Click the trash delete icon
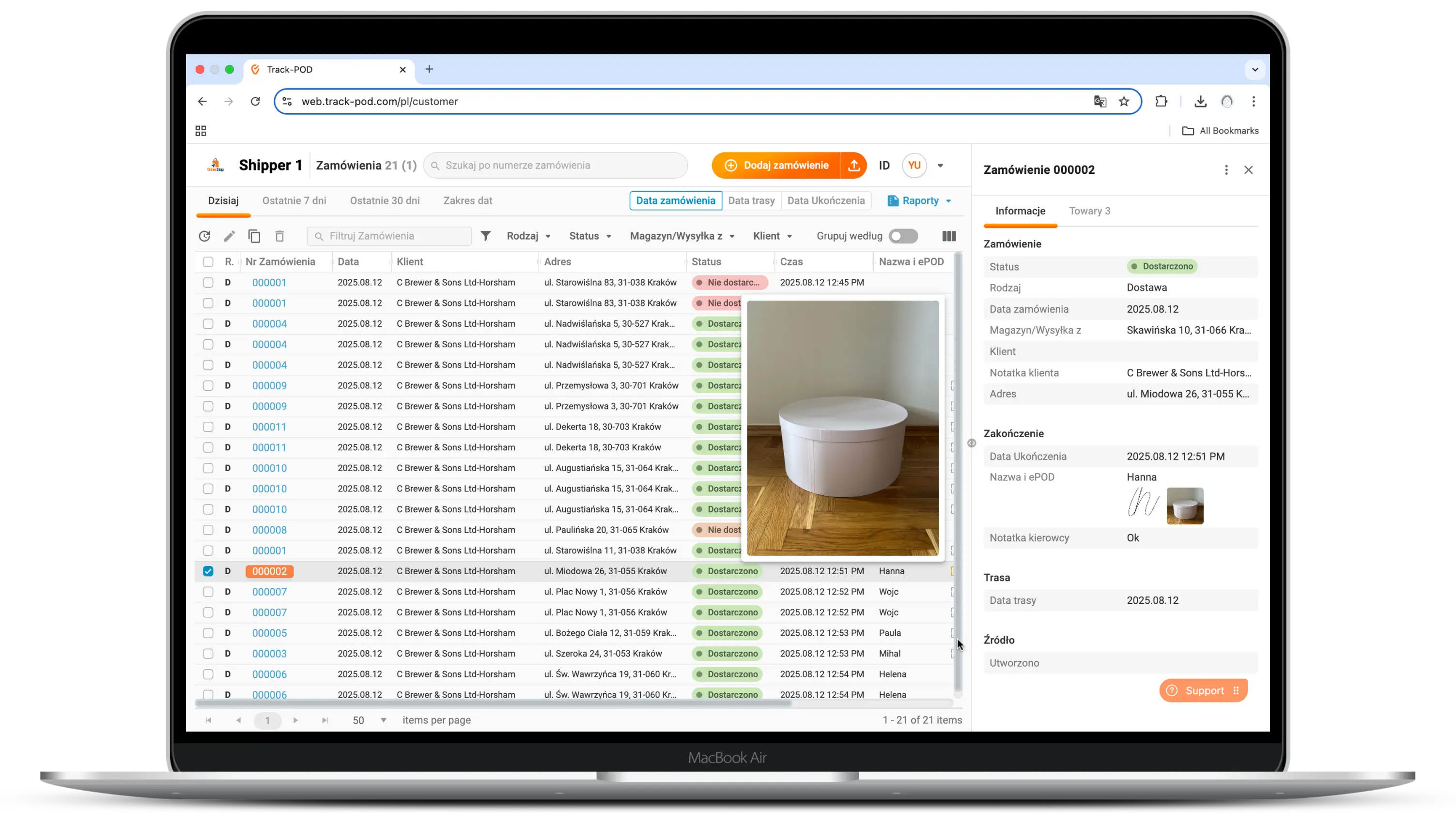 click(279, 236)
